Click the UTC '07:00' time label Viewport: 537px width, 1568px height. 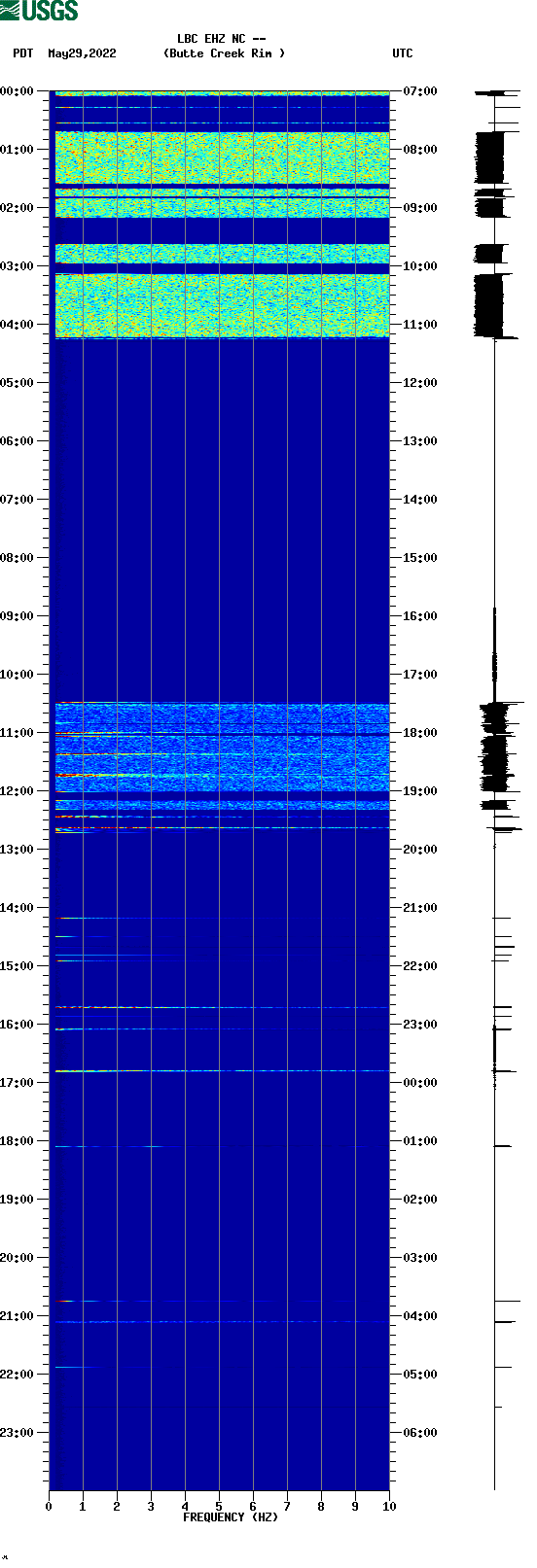pyautogui.click(x=420, y=91)
